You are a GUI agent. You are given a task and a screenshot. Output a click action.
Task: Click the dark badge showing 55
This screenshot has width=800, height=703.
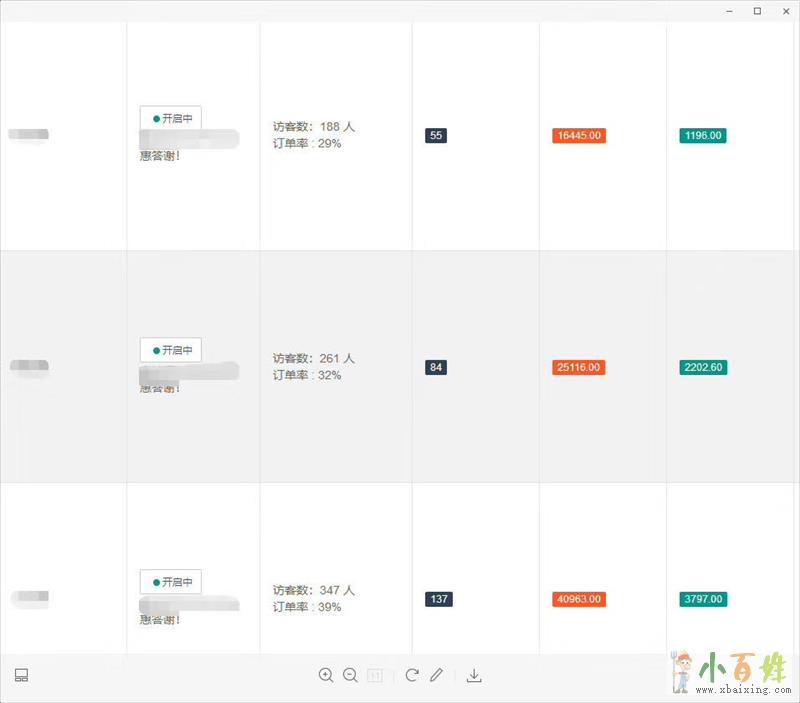coord(435,136)
